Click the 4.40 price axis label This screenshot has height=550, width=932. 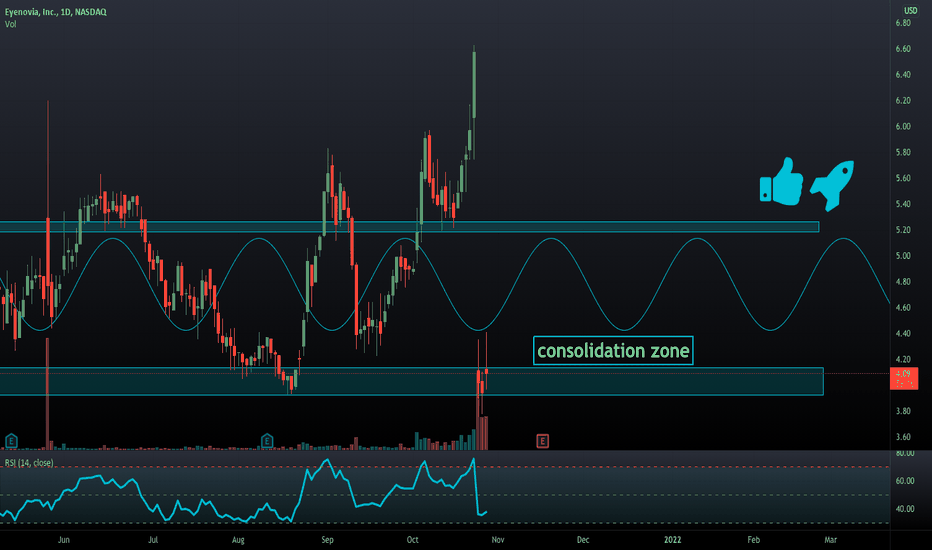[903, 334]
